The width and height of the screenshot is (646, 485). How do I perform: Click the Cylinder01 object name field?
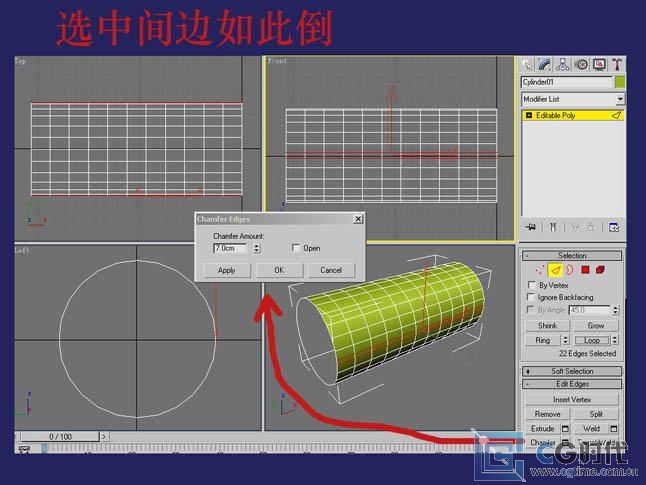[x=567, y=82]
